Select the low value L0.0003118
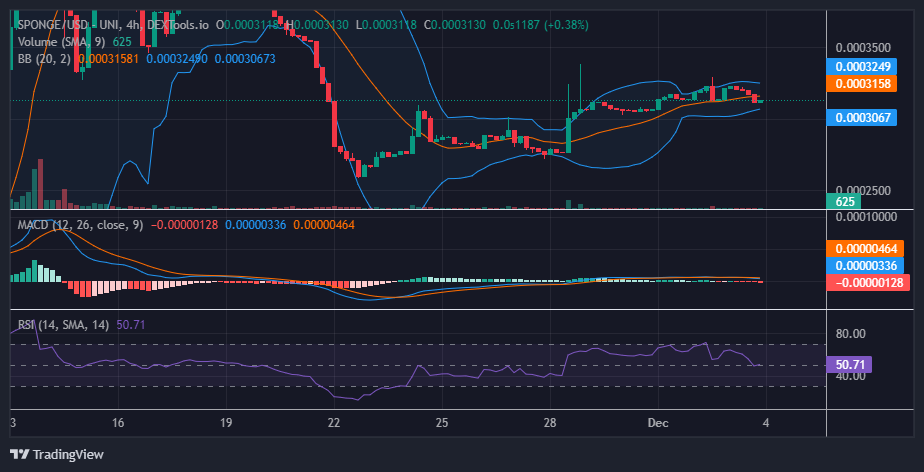 click(x=386, y=25)
